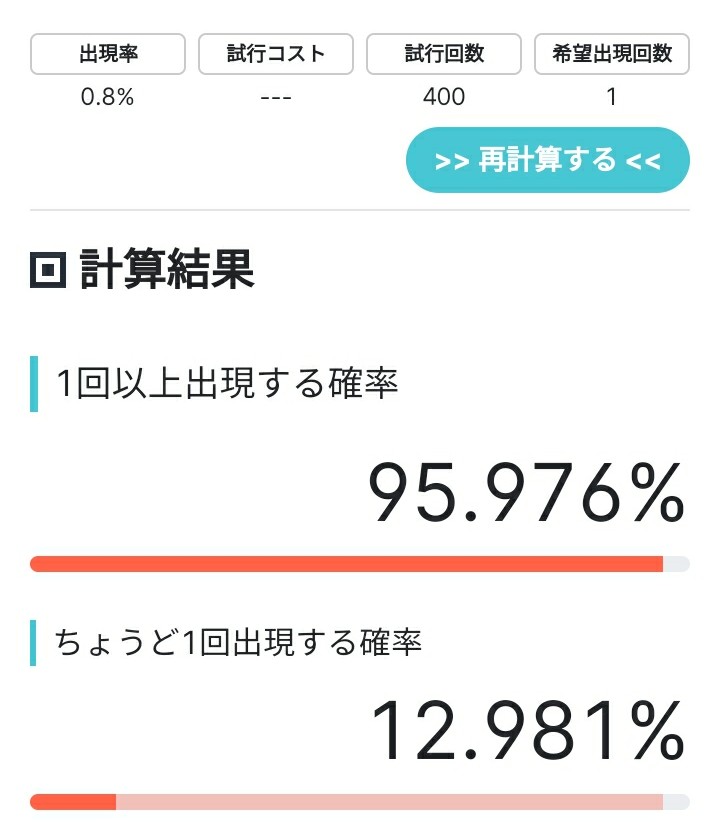Click the teal accent bar beside 1回以上出現する確率
The image size is (720, 822).
point(34,384)
